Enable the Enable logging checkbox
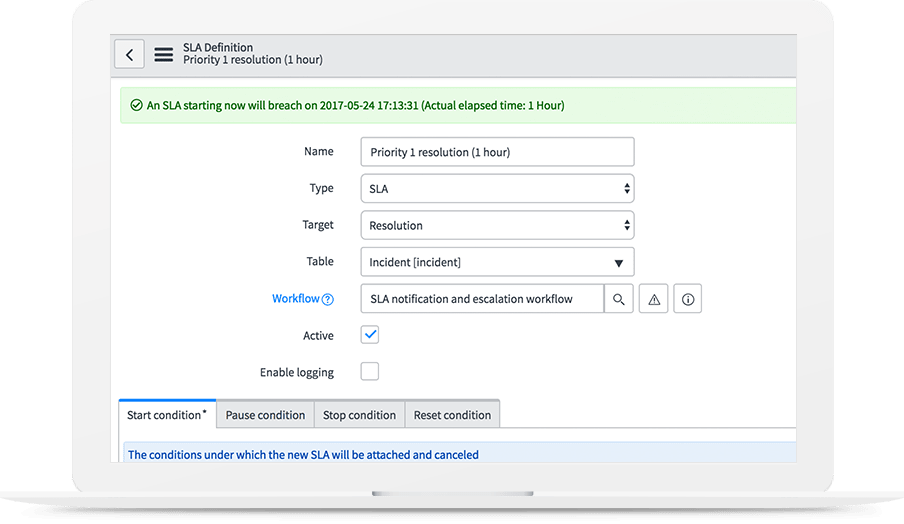Viewport: 904px width, 524px height. tap(370, 372)
